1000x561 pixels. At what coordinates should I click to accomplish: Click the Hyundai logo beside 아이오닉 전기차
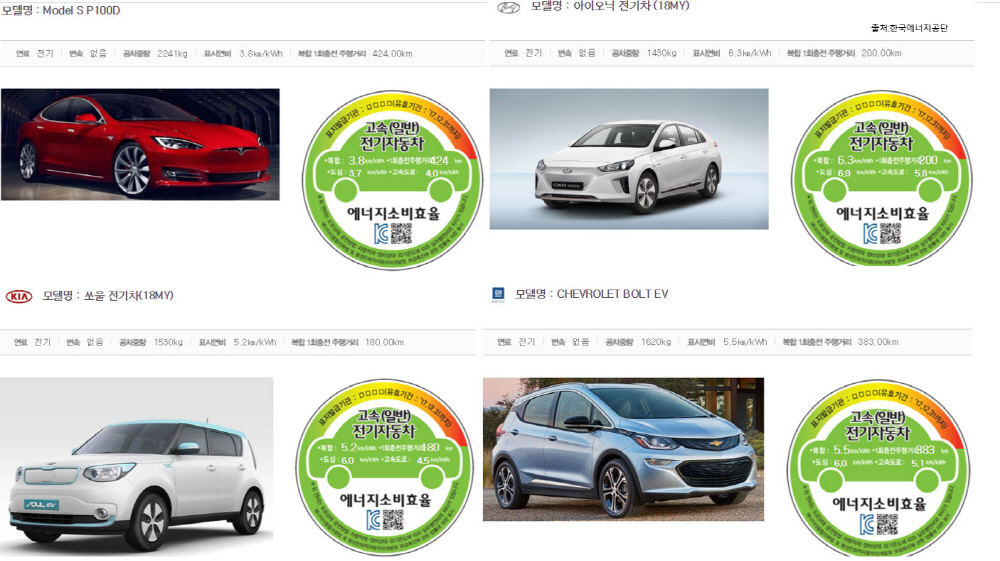click(508, 8)
